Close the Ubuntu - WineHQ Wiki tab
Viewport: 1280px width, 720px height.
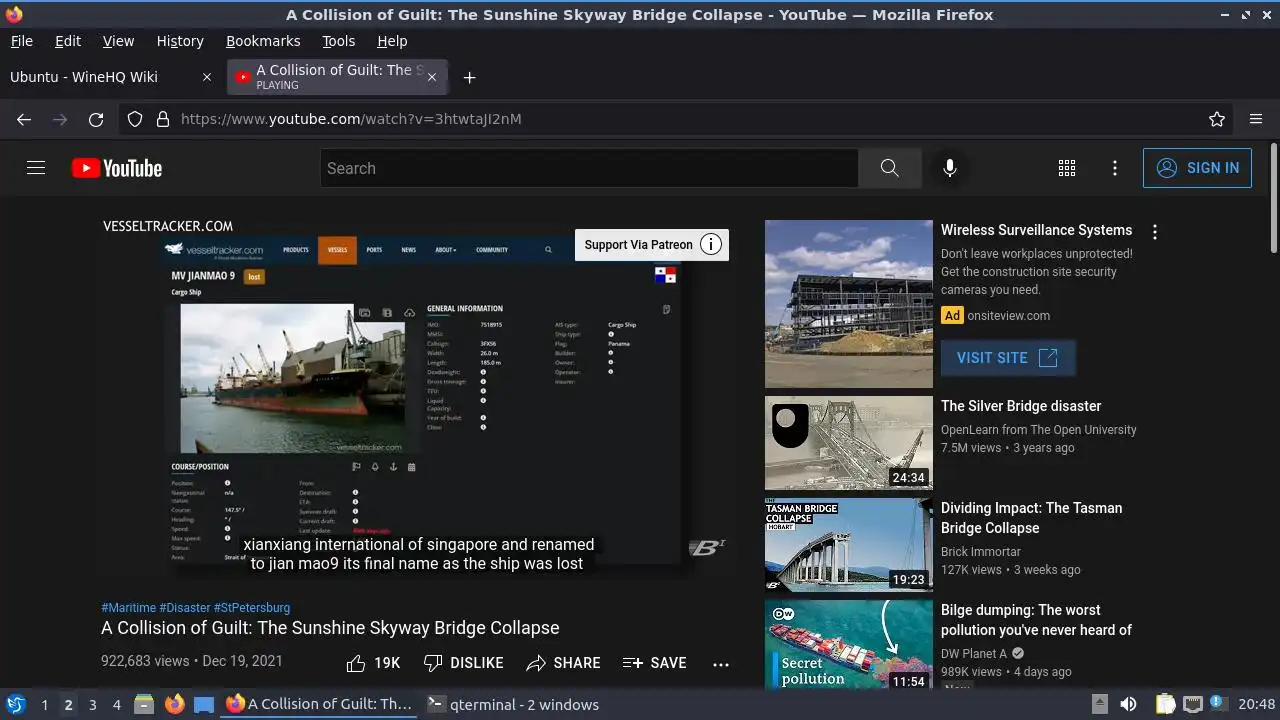coord(207,77)
